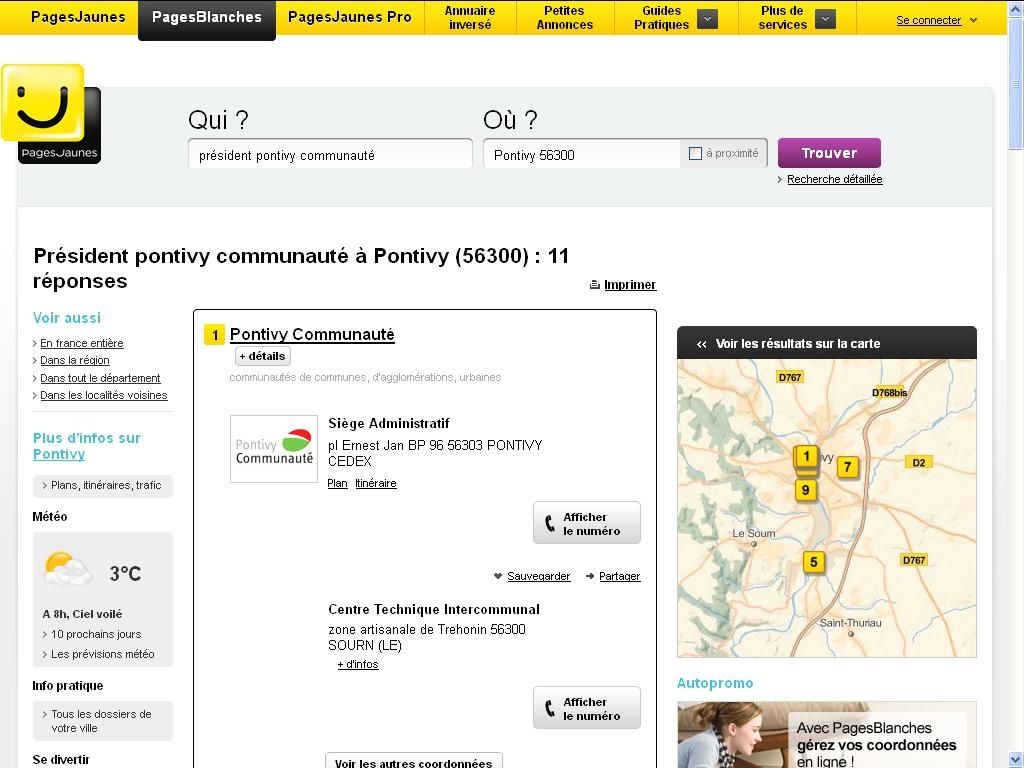
Task: Click into the 'Où ?' location field
Action: click(582, 155)
